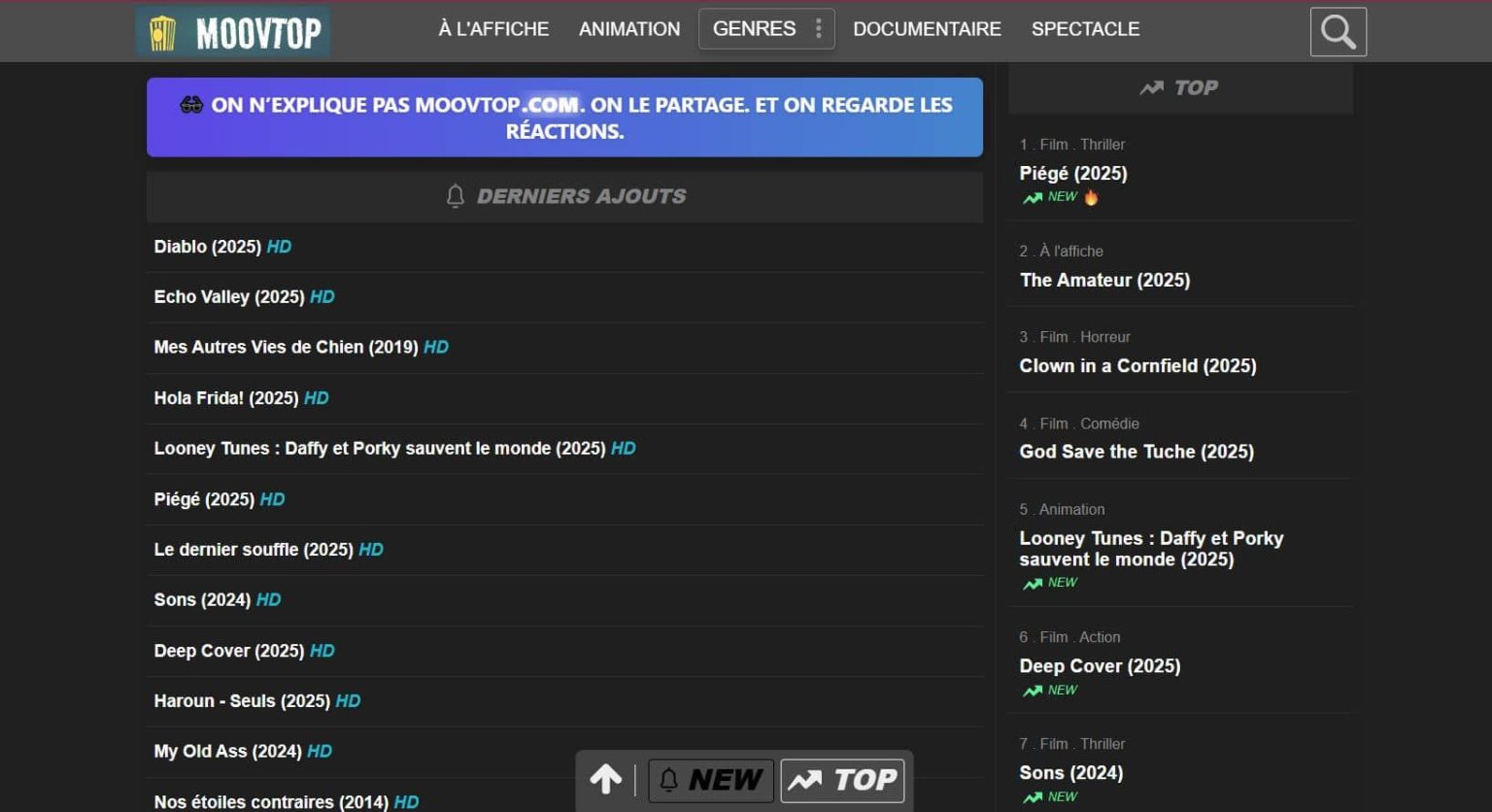Screen dimensions: 1492x812
Task: Click the magnifying glass search icon
Action: (1338, 32)
